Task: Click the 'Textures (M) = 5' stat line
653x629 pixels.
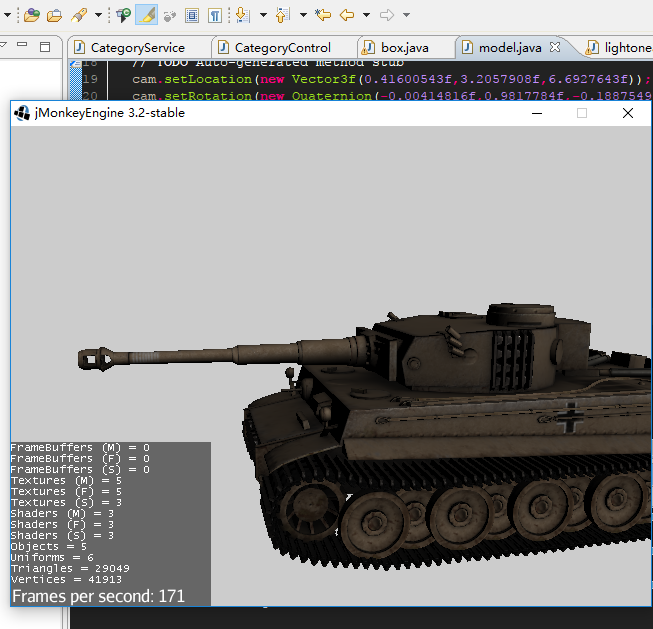Action: click(66, 480)
